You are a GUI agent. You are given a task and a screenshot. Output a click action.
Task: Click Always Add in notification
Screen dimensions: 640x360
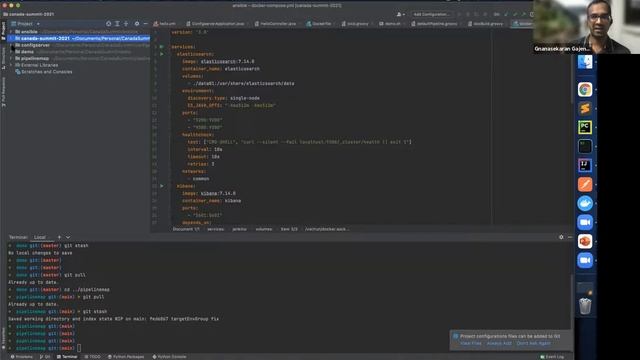499,343
